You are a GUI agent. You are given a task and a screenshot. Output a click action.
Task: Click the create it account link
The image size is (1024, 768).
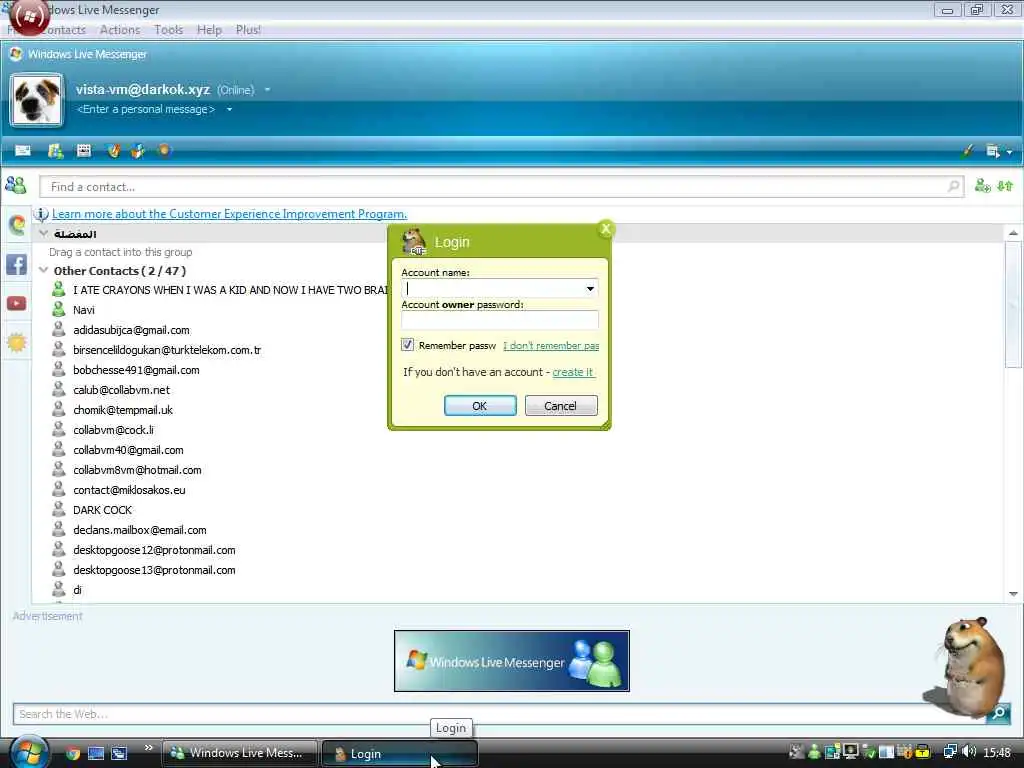pyautogui.click(x=573, y=372)
